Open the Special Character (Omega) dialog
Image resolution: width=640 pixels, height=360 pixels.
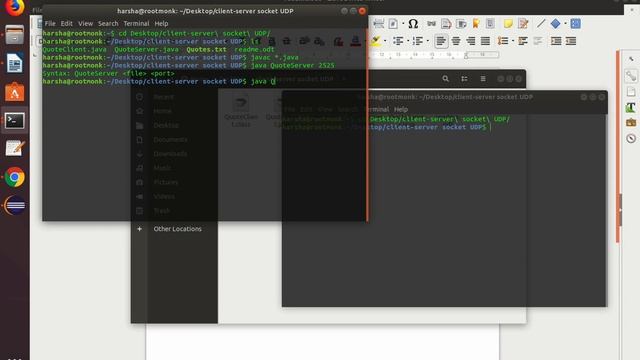(x=413, y=24)
